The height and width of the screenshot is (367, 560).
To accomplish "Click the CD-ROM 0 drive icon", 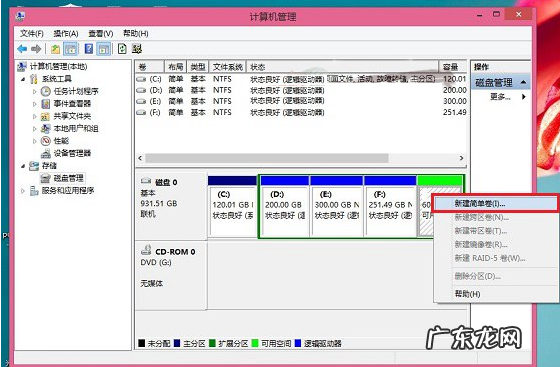I will (146, 250).
